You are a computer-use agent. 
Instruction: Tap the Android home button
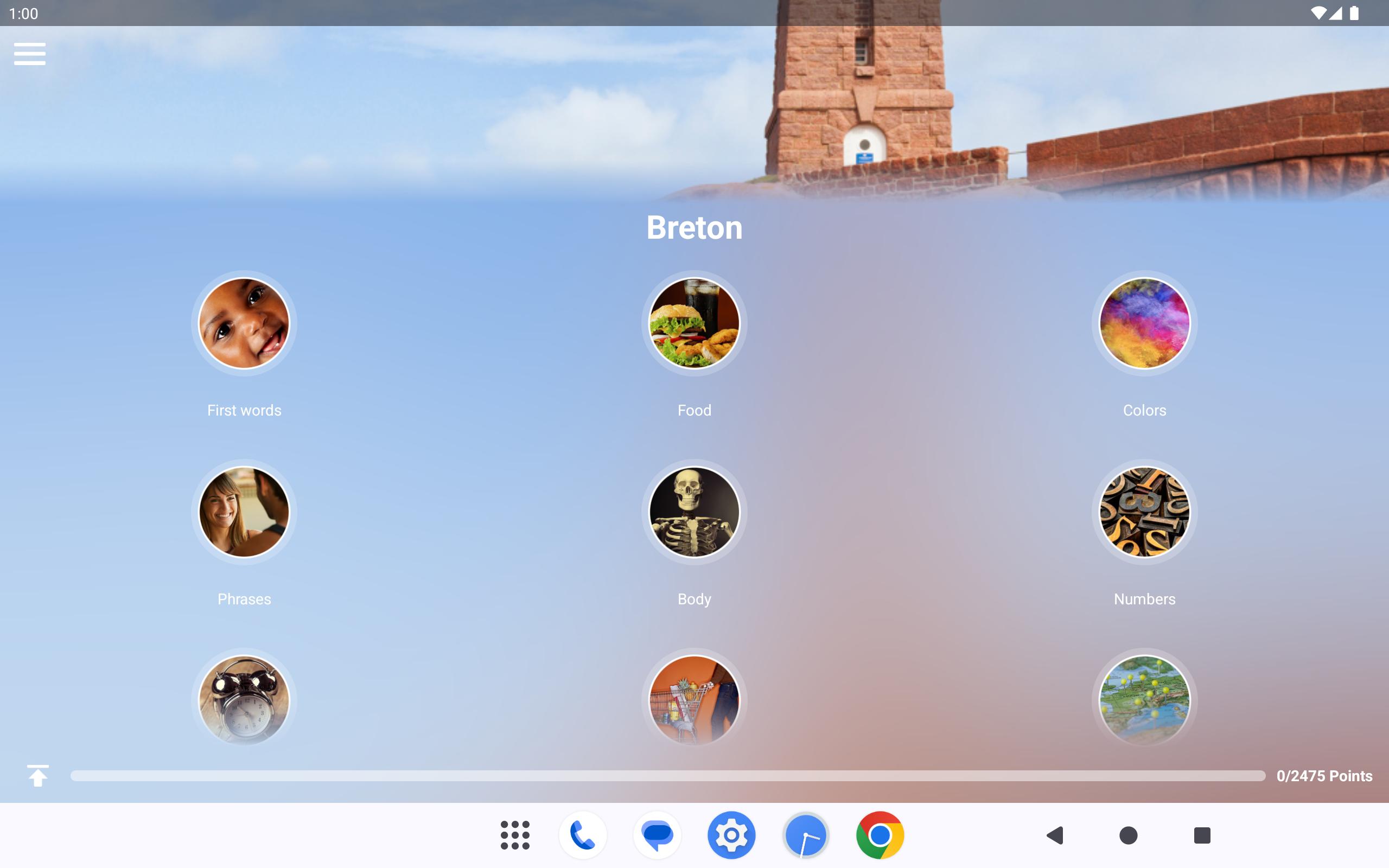pos(1129,835)
